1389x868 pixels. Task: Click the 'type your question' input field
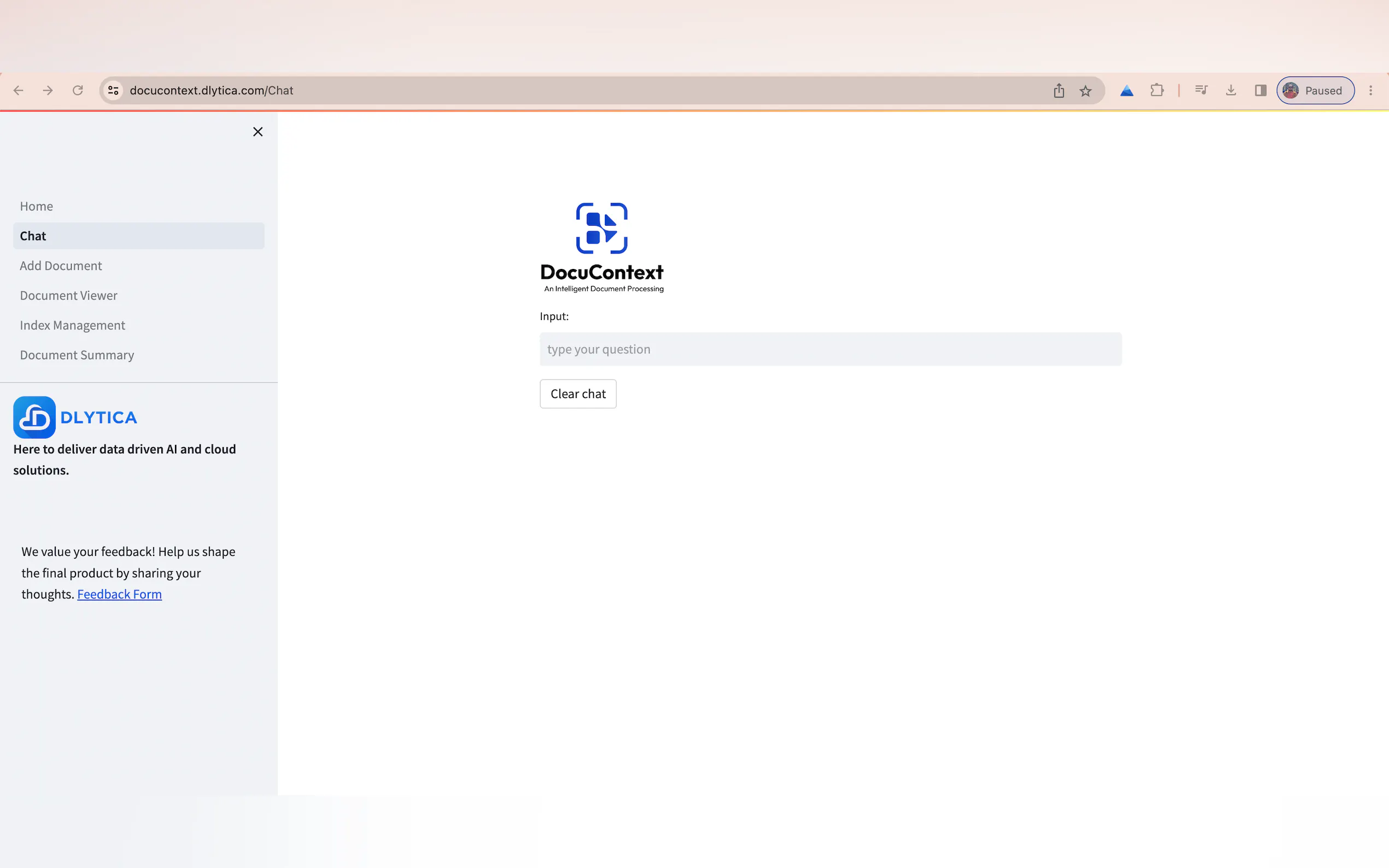830,349
